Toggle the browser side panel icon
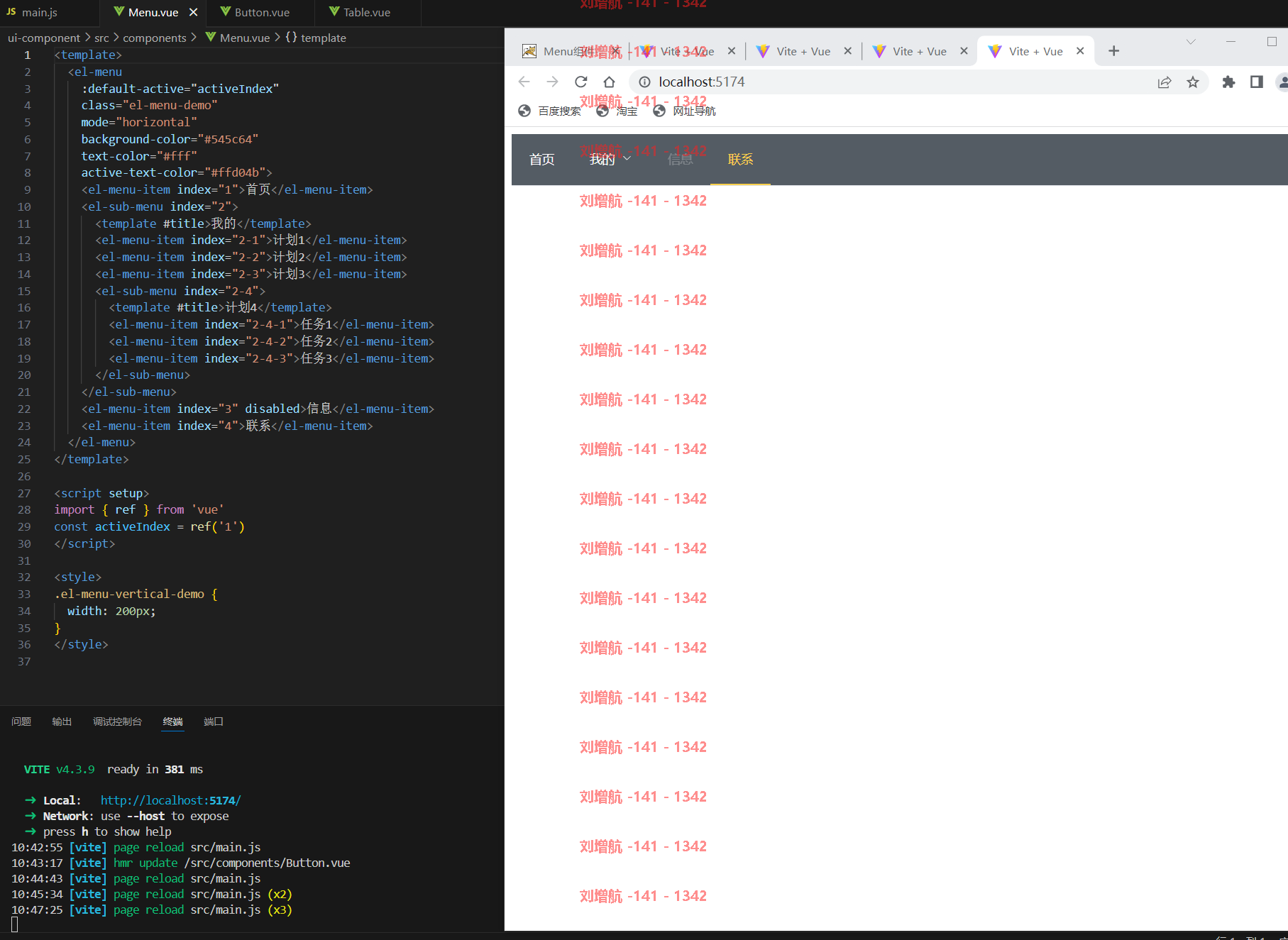The height and width of the screenshot is (940, 1288). 1257,82
